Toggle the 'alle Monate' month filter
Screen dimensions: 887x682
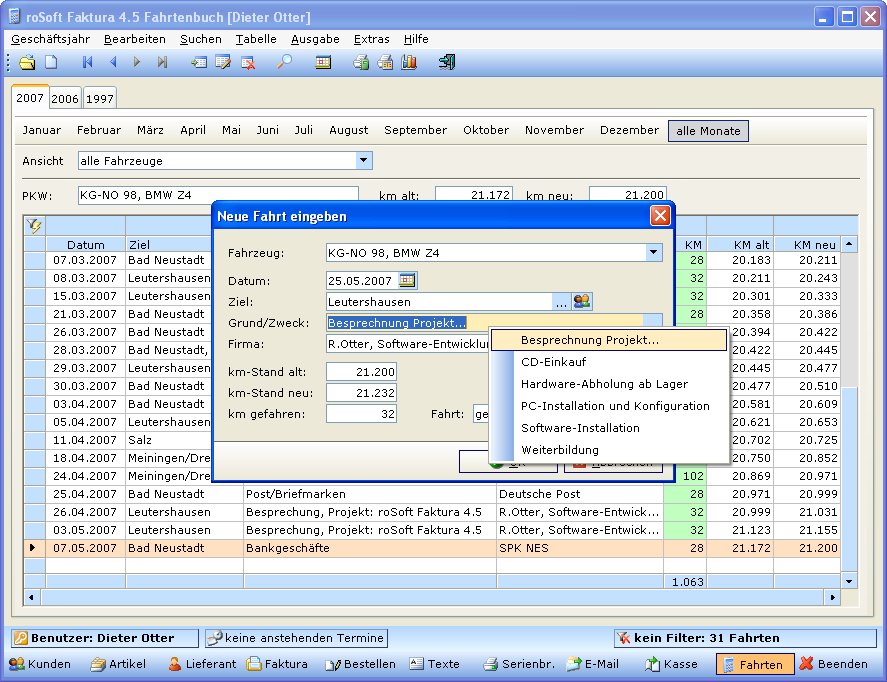coord(708,131)
